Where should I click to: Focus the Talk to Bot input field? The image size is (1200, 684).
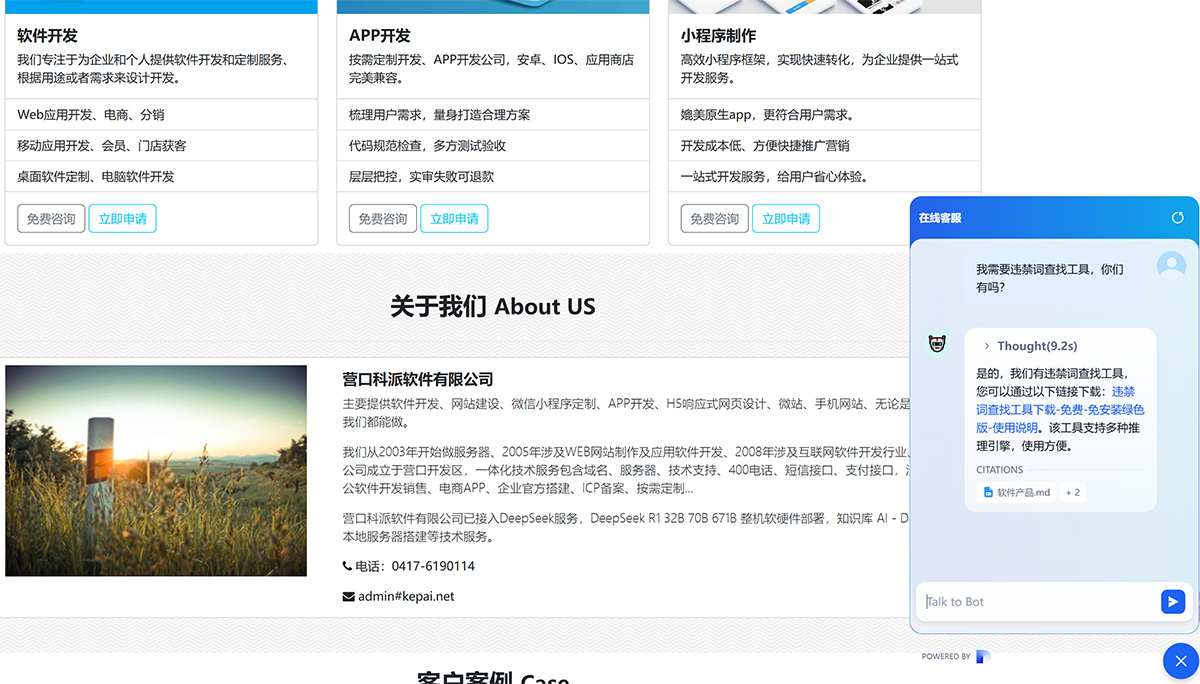coord(1037,602)
